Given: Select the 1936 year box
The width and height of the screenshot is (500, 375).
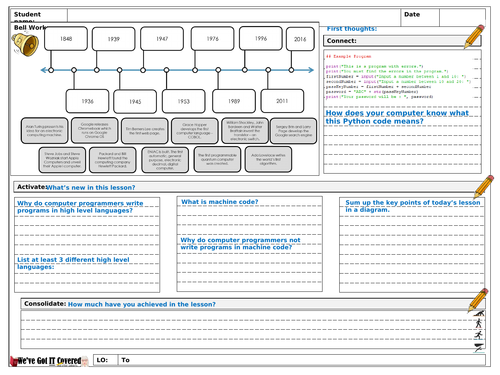Looking at the screenshot, I should coord(87,101).
